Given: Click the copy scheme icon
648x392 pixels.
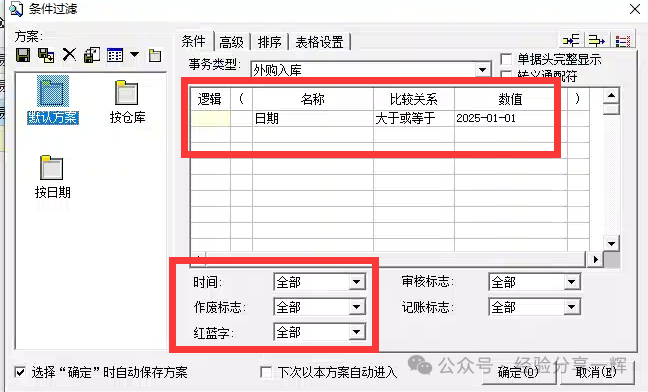Looking at the screenshot, I should 92,55.
